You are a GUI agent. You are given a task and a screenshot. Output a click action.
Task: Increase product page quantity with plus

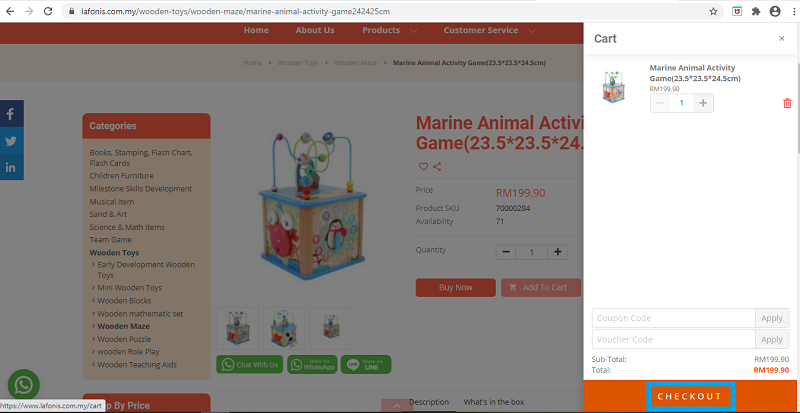[x=558, y=252]
